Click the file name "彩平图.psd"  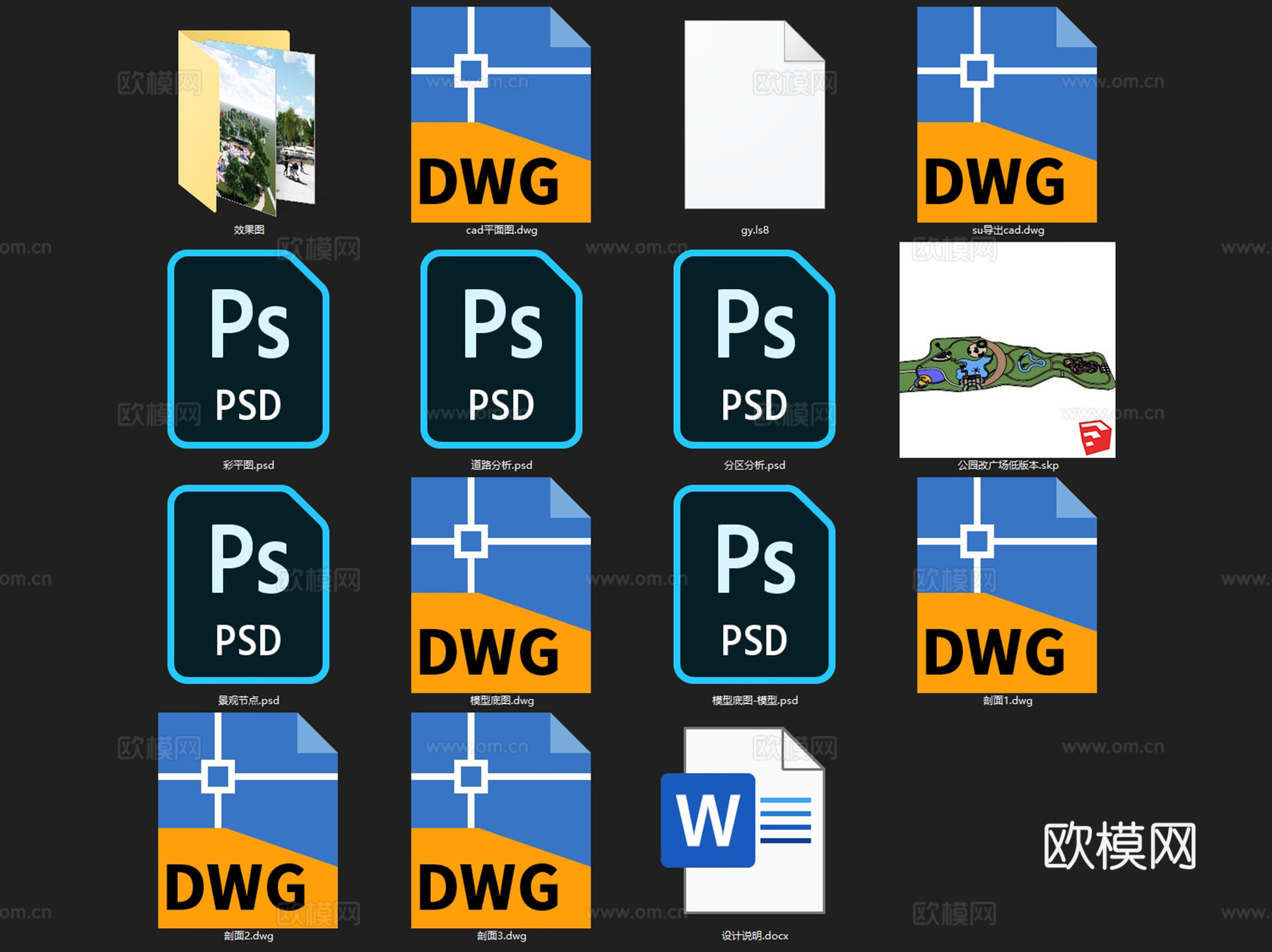[249, 465]
